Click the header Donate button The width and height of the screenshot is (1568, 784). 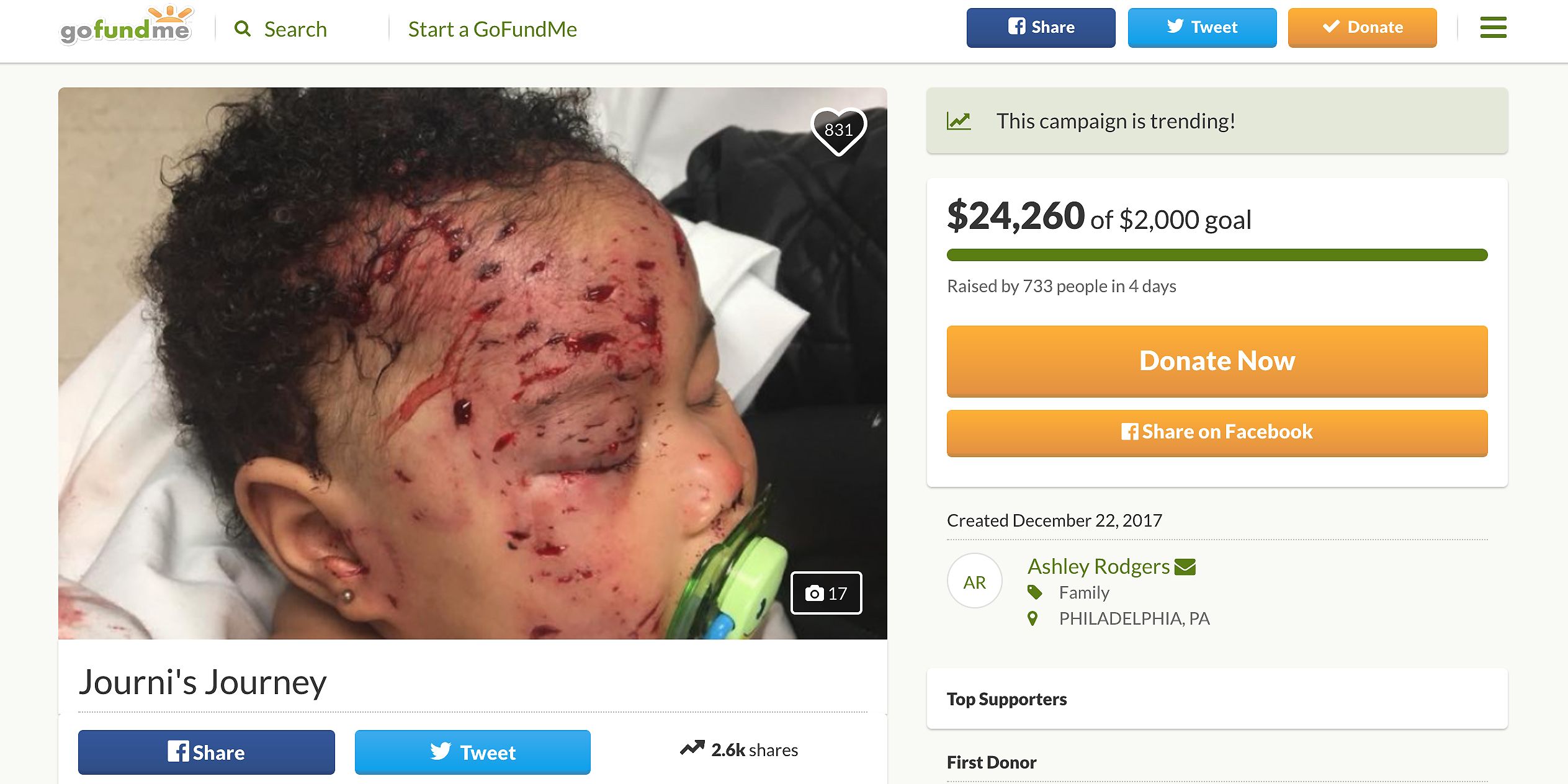[1362, 28]
